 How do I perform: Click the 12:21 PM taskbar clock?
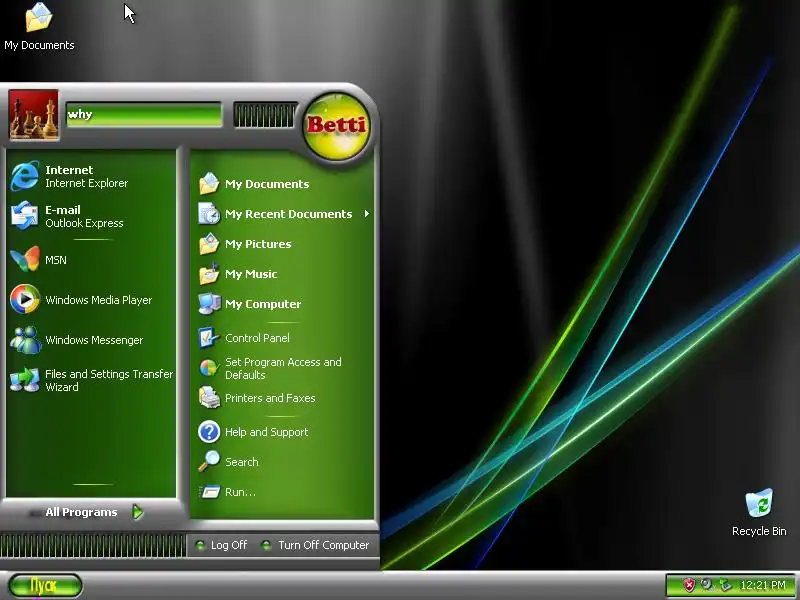click(x=762, y=585)
